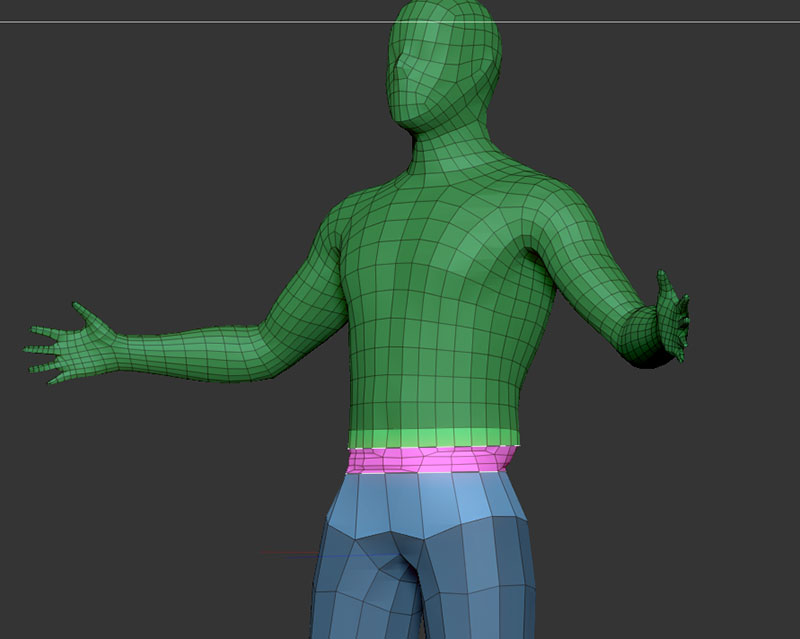The height and width of the screenshot is (639, 800).
Task: Click the open hand with spread fingers
Action: click(71, 343)
